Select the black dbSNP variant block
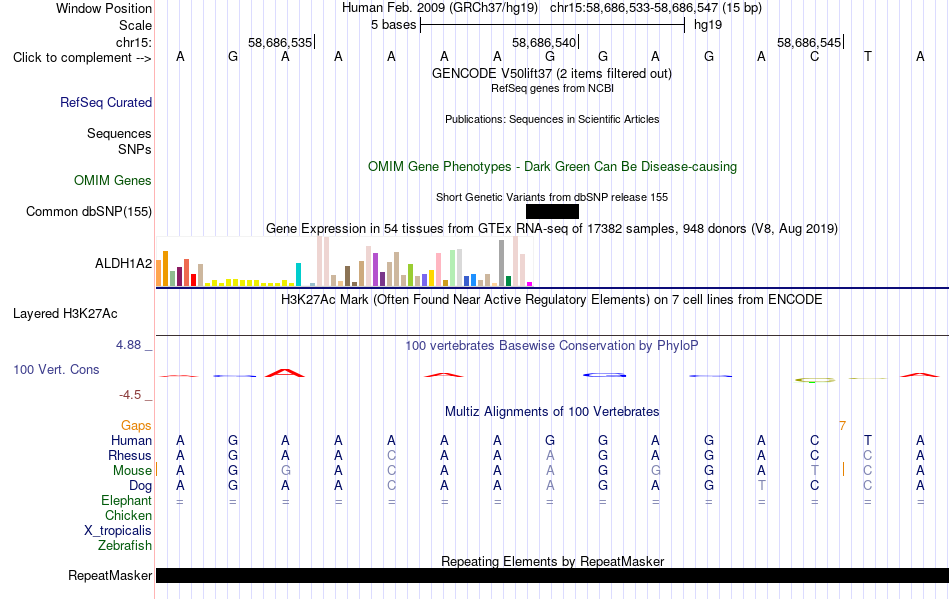Viewport: 950px width, 599px height. click(552, 211)
